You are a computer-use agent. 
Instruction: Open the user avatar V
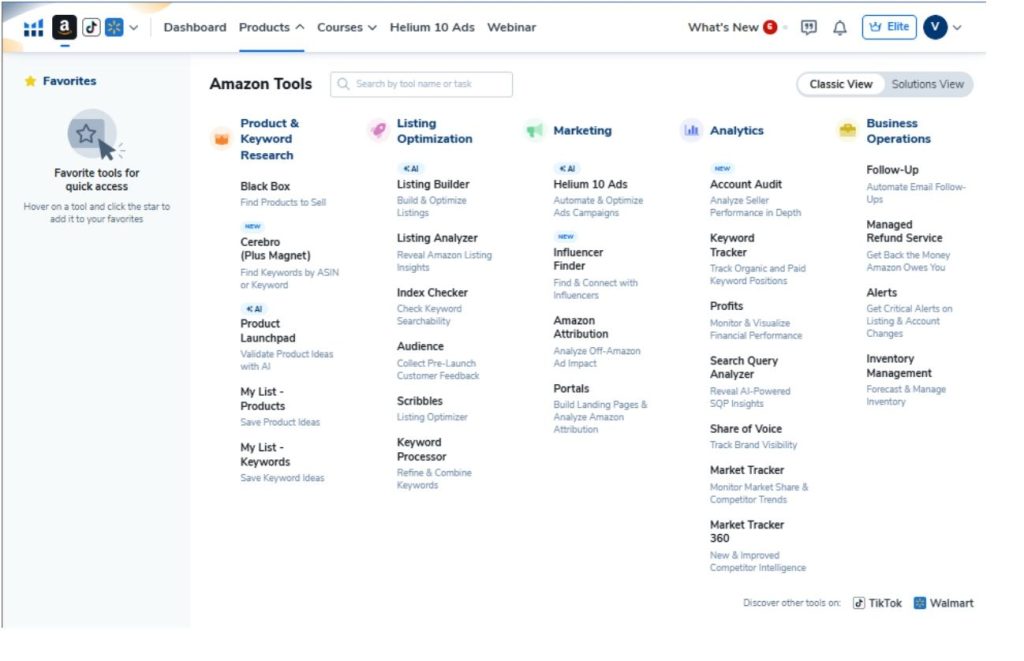(x=935, y=27)
